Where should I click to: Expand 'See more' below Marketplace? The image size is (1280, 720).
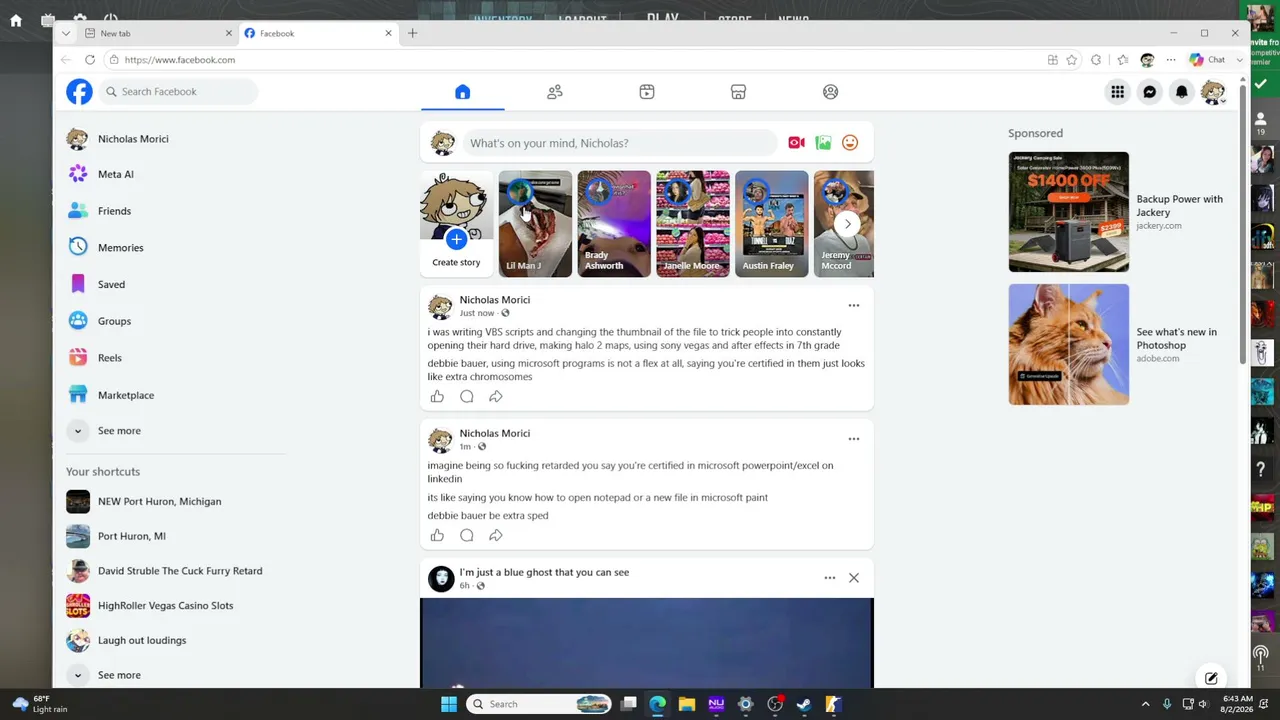pyautogui.click(x=119, y=431)
